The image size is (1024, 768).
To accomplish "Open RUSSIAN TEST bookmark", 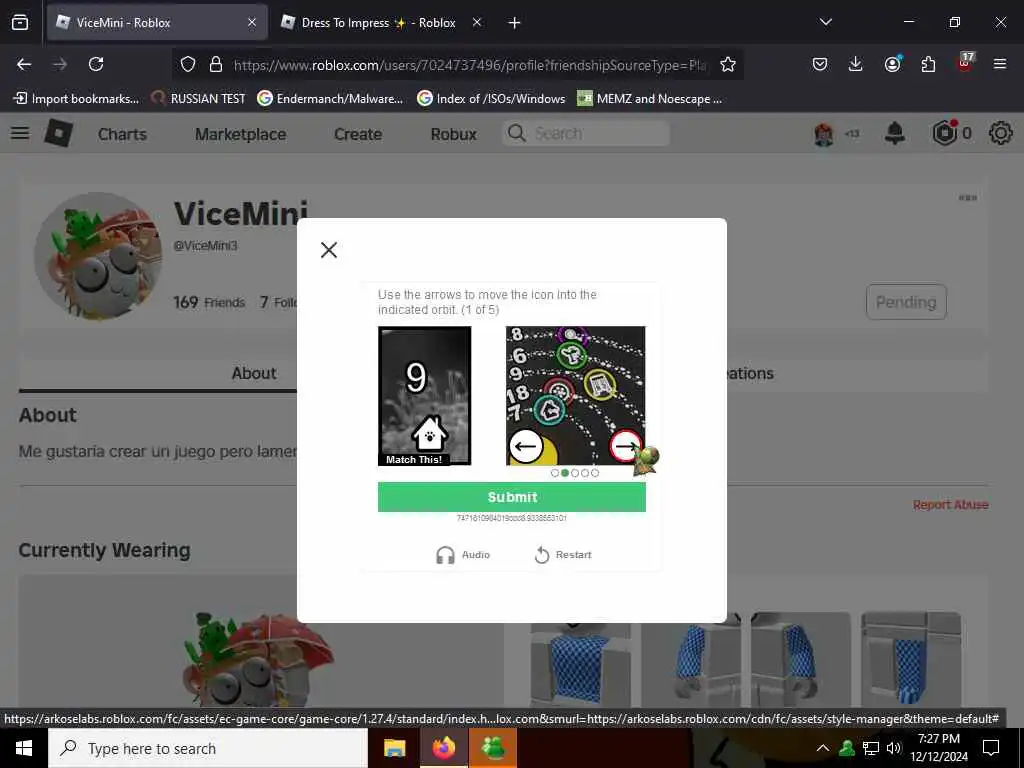I will coord(199,99).
